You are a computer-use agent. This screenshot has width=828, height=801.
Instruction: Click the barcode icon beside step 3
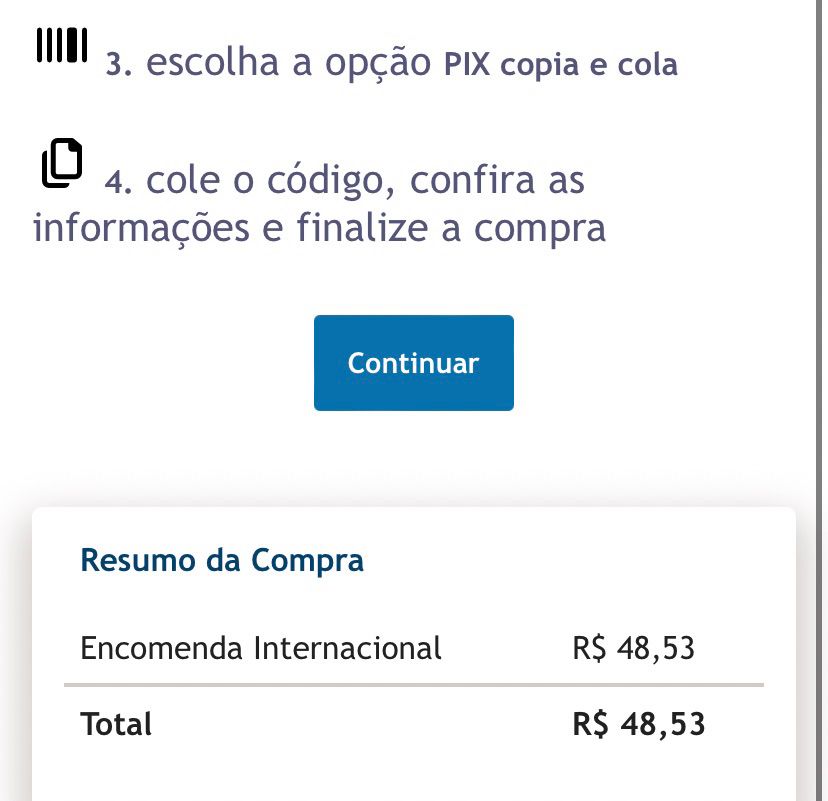click(x=62, y=45)
